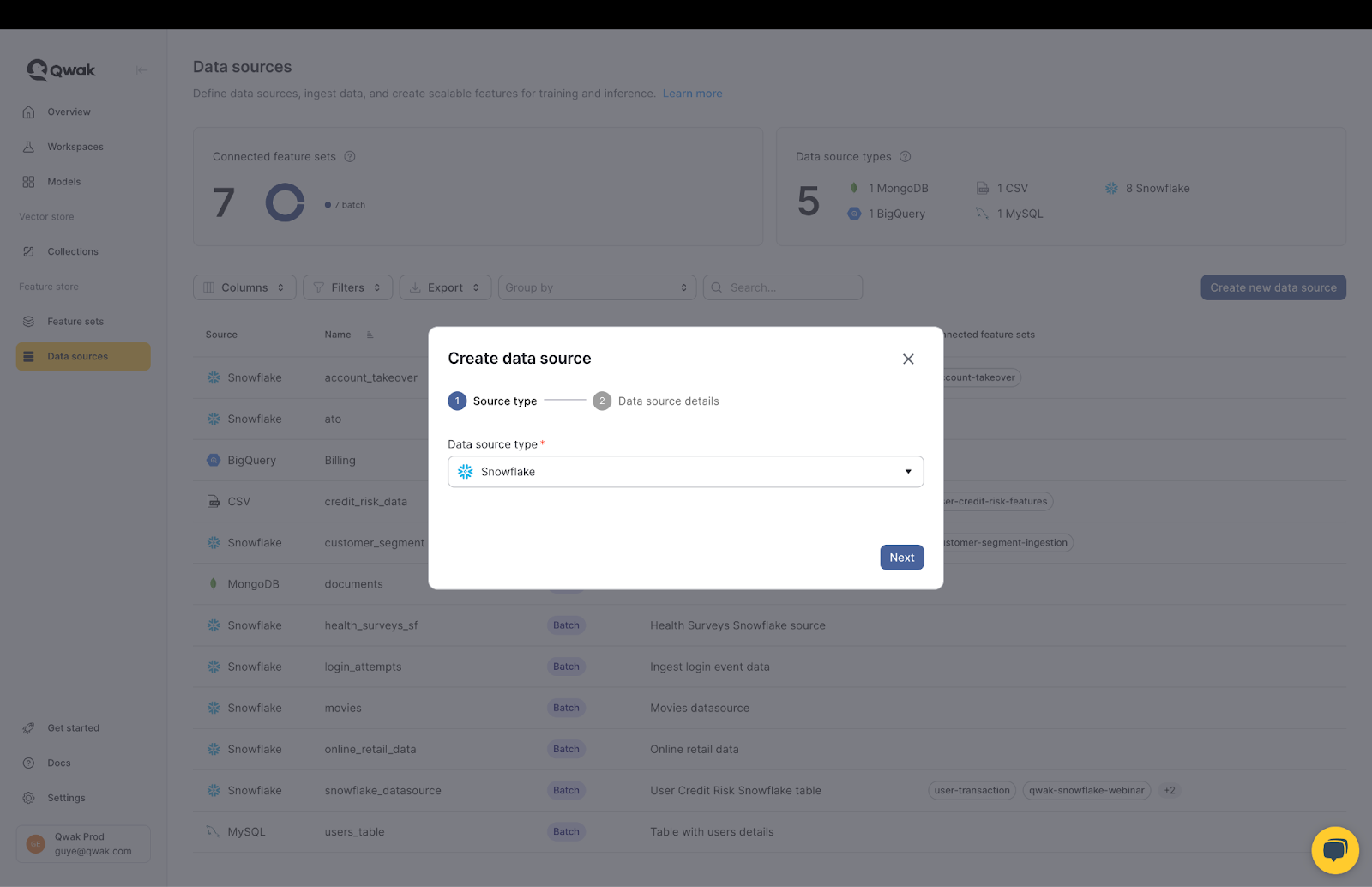The image size is (1372, 887).
Task: Open the Export dropdown
Action: [x=445, y=287]
